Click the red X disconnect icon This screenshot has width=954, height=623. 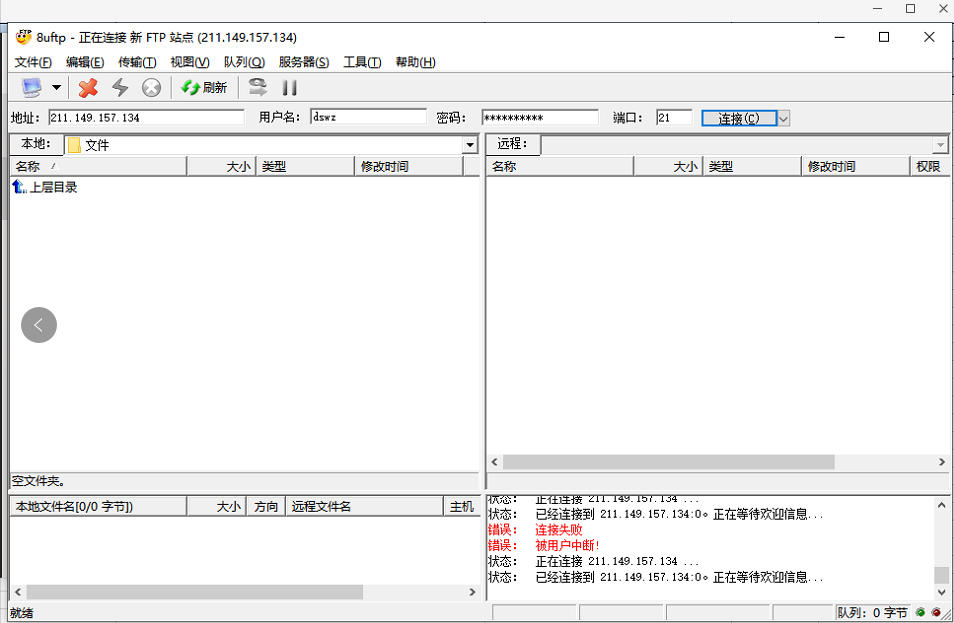[88, 88]
